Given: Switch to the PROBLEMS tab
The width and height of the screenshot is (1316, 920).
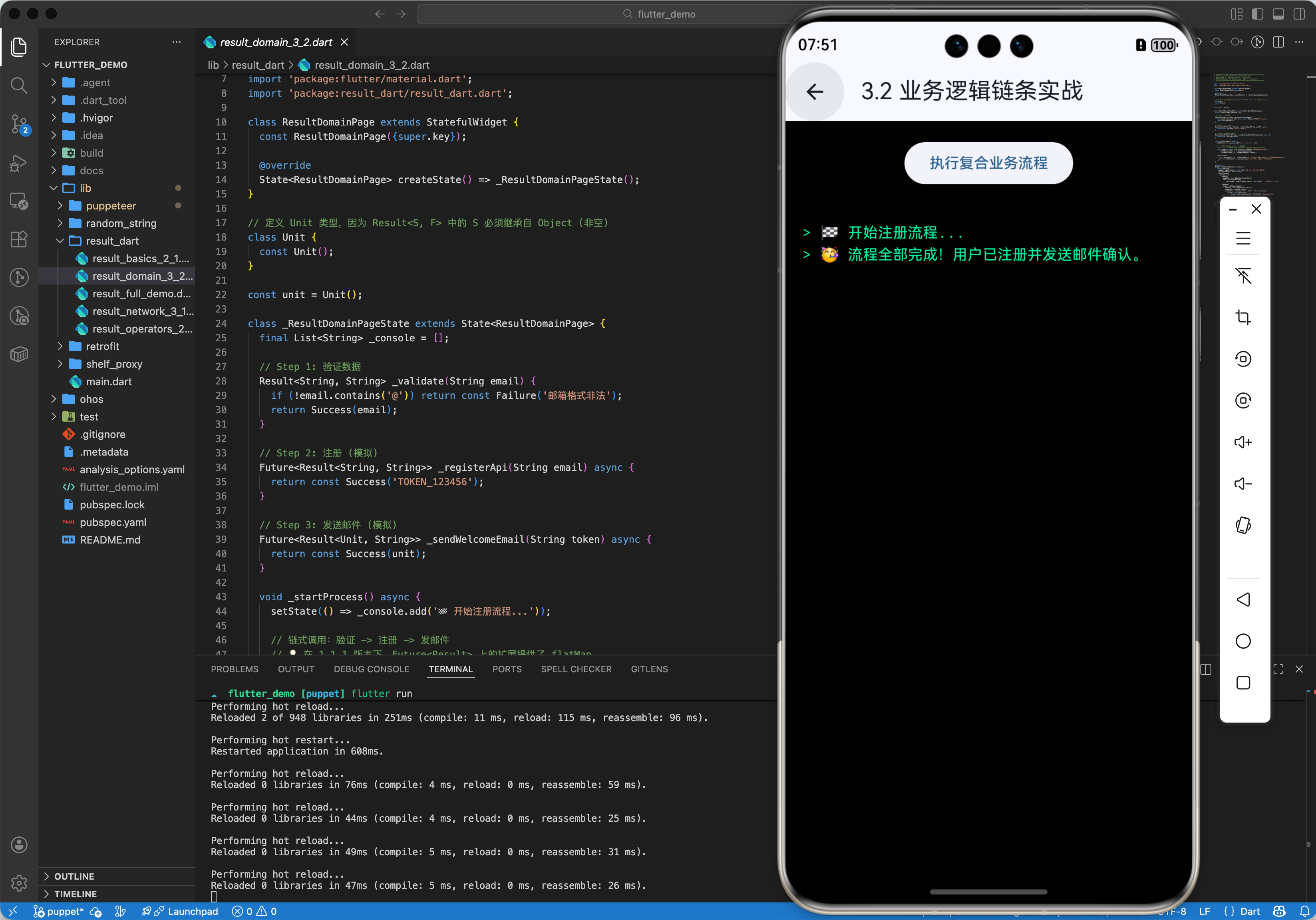Looking at the screenshot, I should pyautogui.click(x=235, y=669).
